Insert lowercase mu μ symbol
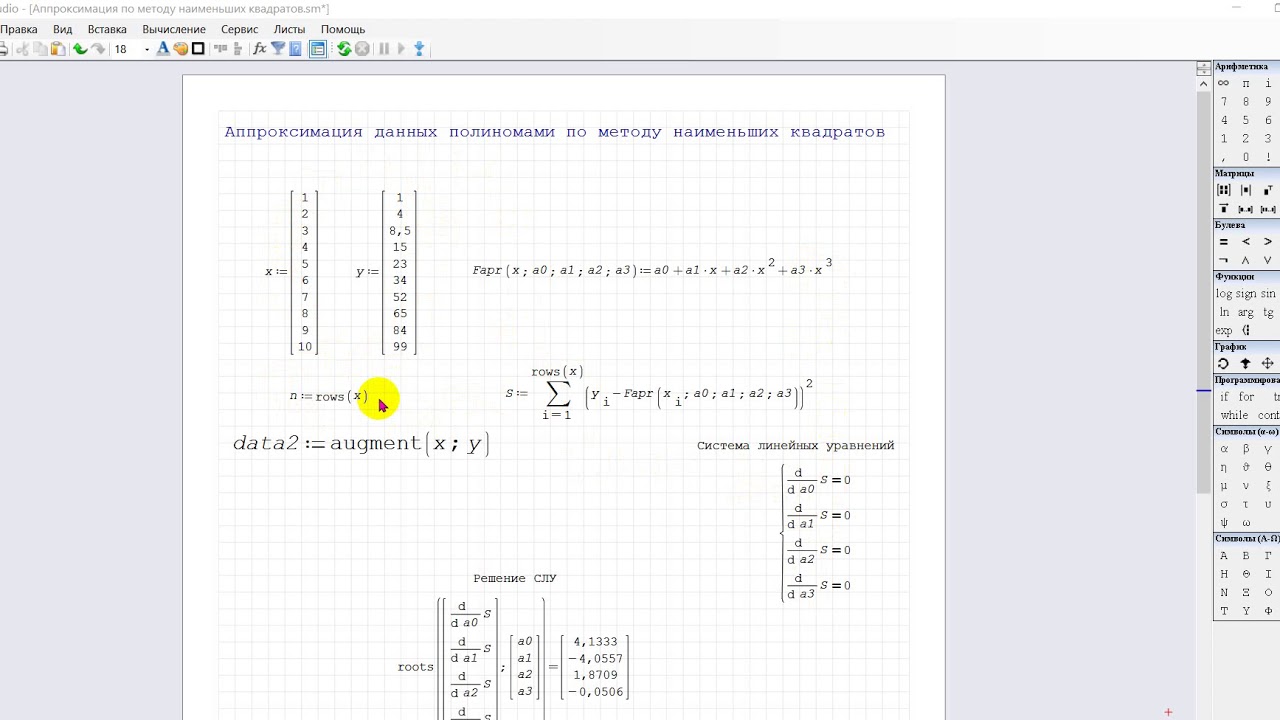1280x720 pixels. (1224, 486)
